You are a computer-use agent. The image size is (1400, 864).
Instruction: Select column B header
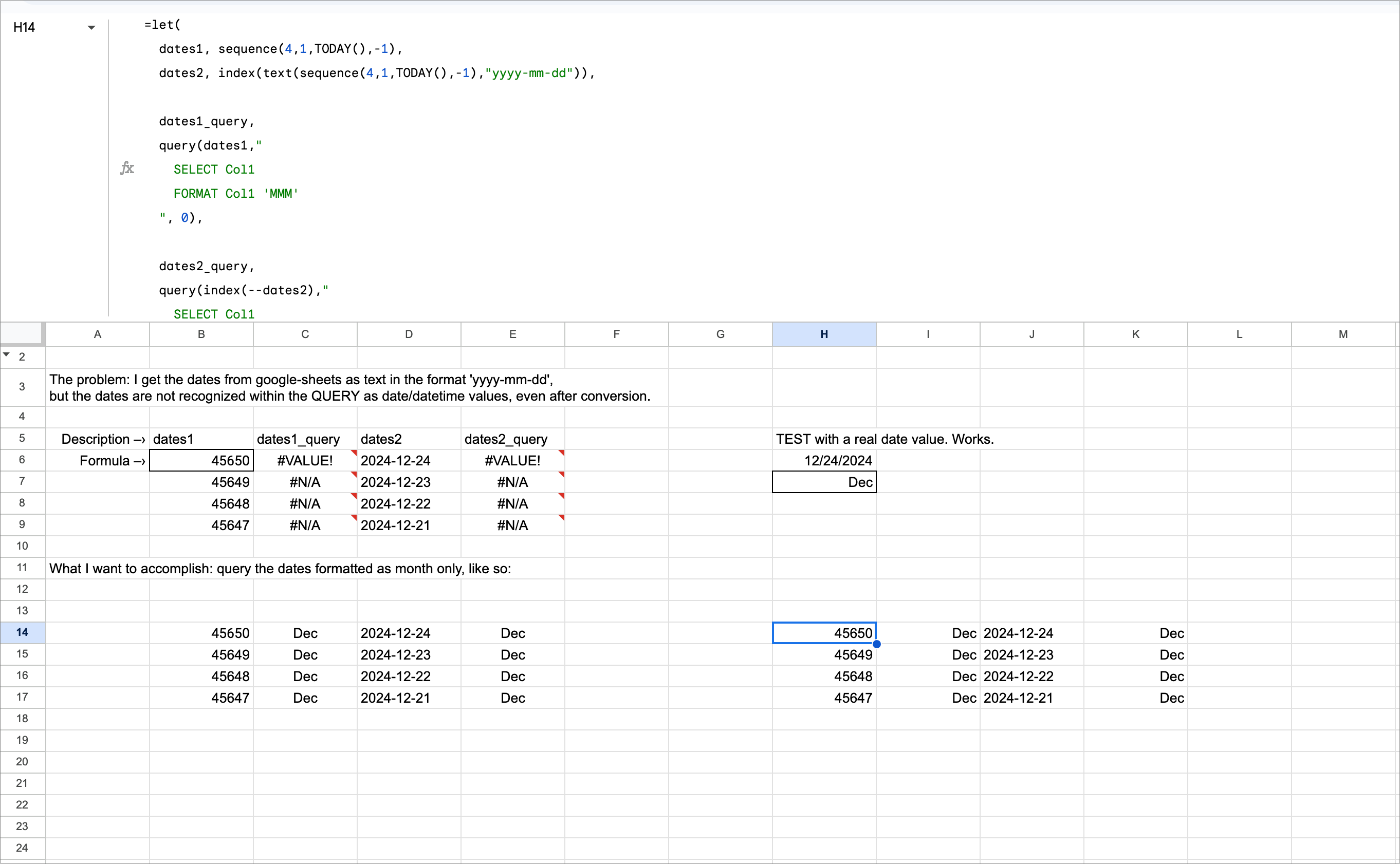tap(201, 334)
